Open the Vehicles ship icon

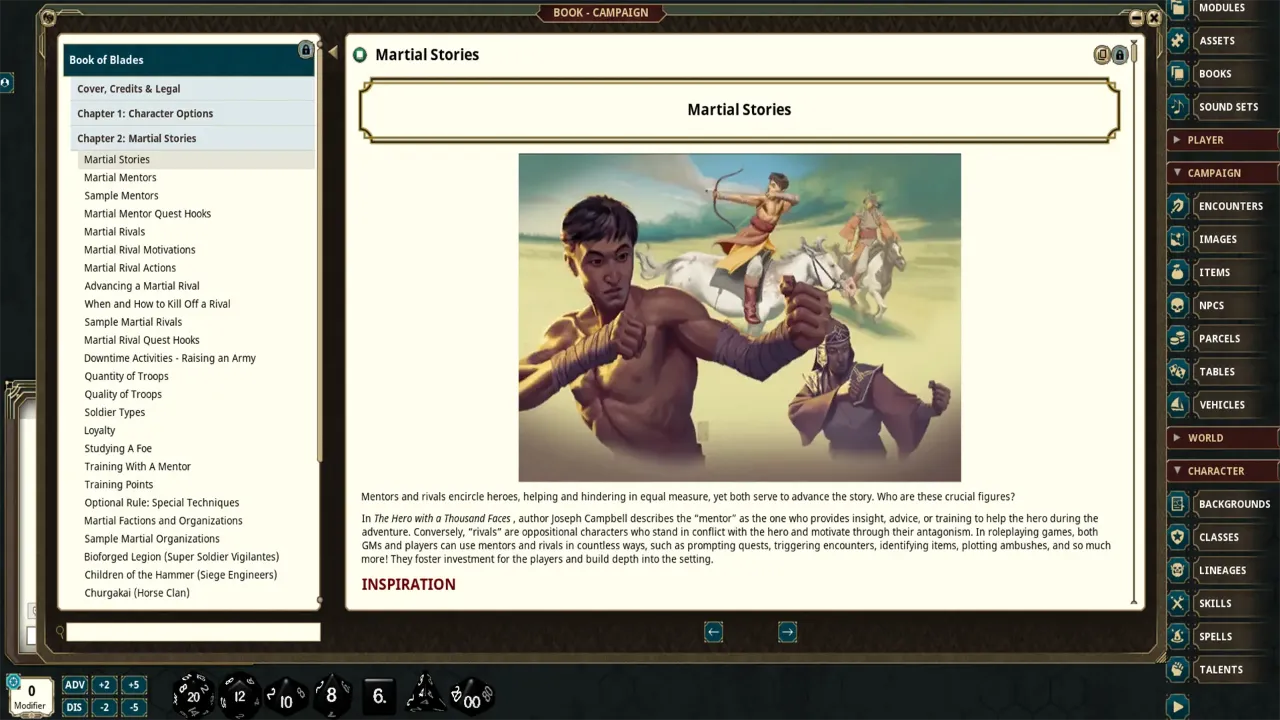pyautogui.click(x=1178, y=404)
